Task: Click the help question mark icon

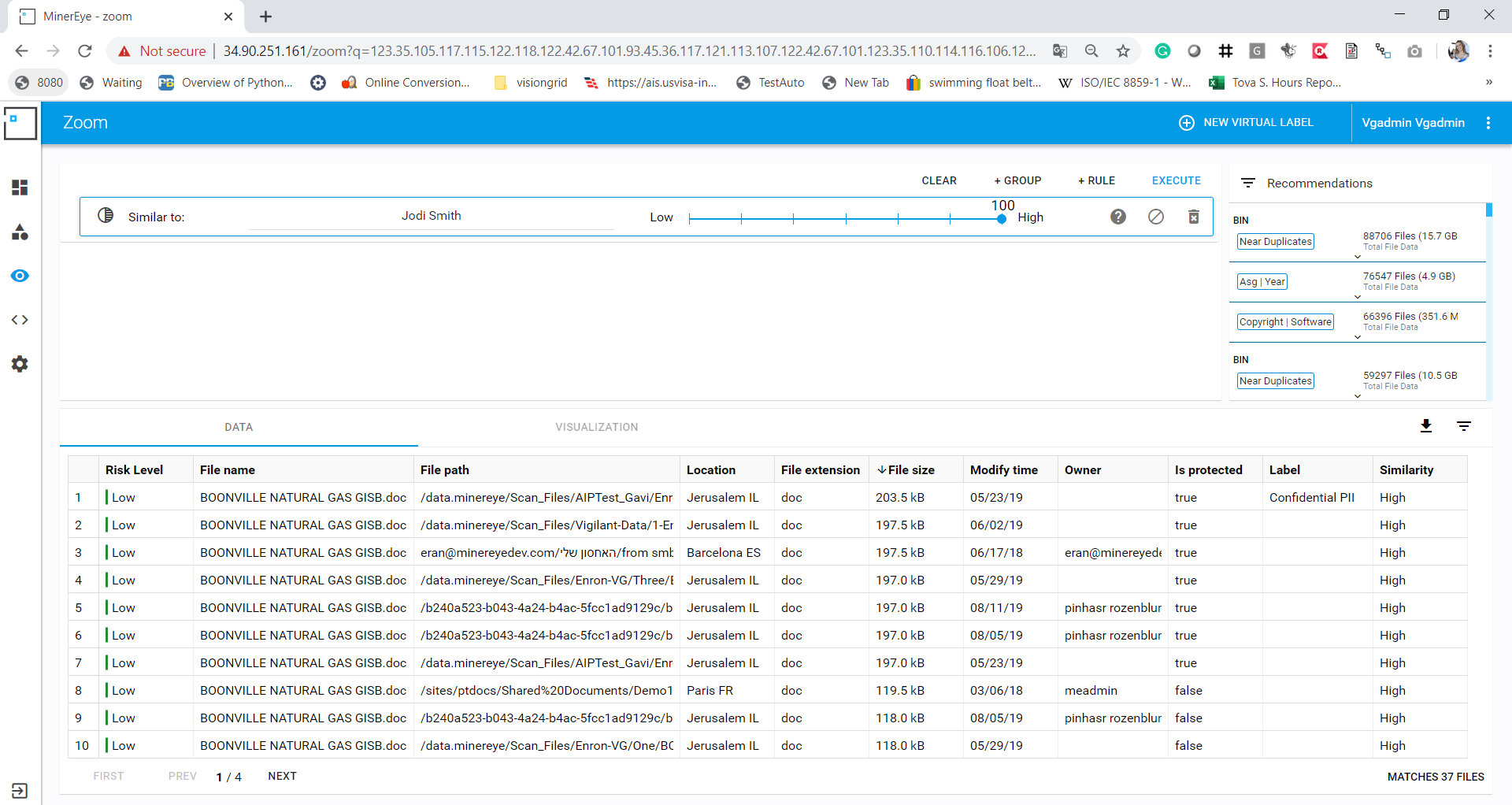Action: coord(1117,217)
